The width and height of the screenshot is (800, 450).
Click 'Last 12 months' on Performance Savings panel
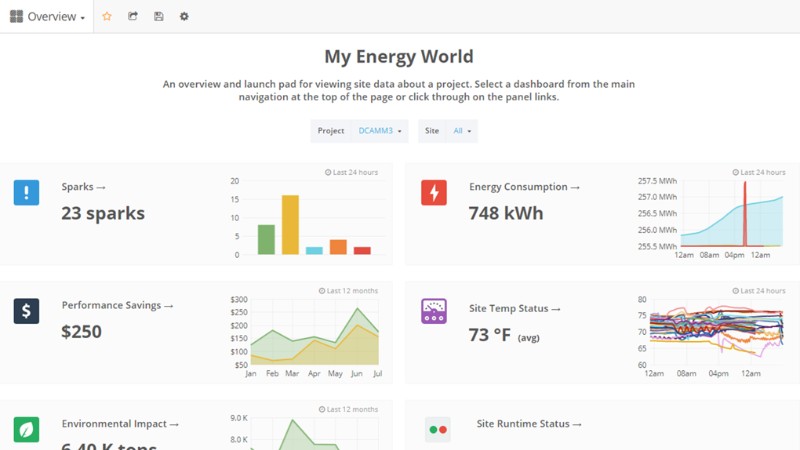point(348,291)
